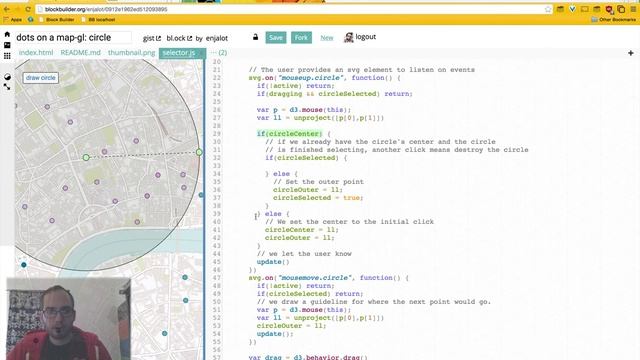Click the svg.on mouseup.circle line

point(324,78)
